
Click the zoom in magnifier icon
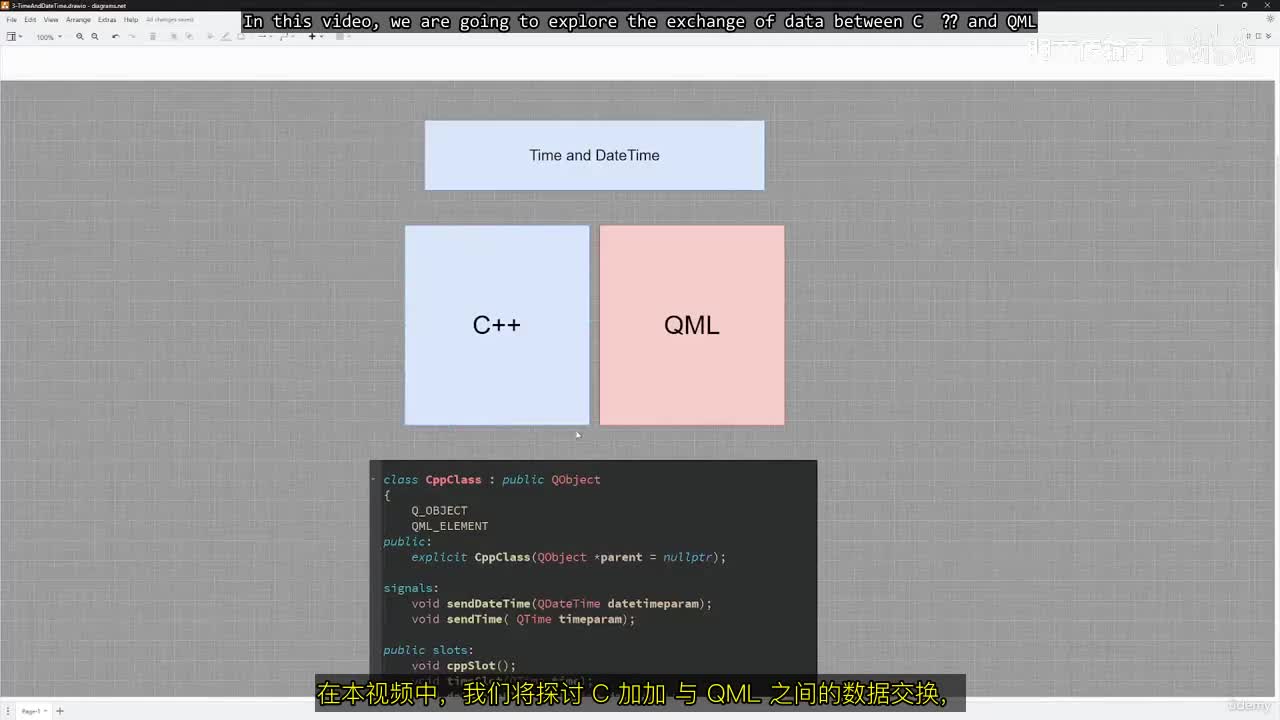80,37
